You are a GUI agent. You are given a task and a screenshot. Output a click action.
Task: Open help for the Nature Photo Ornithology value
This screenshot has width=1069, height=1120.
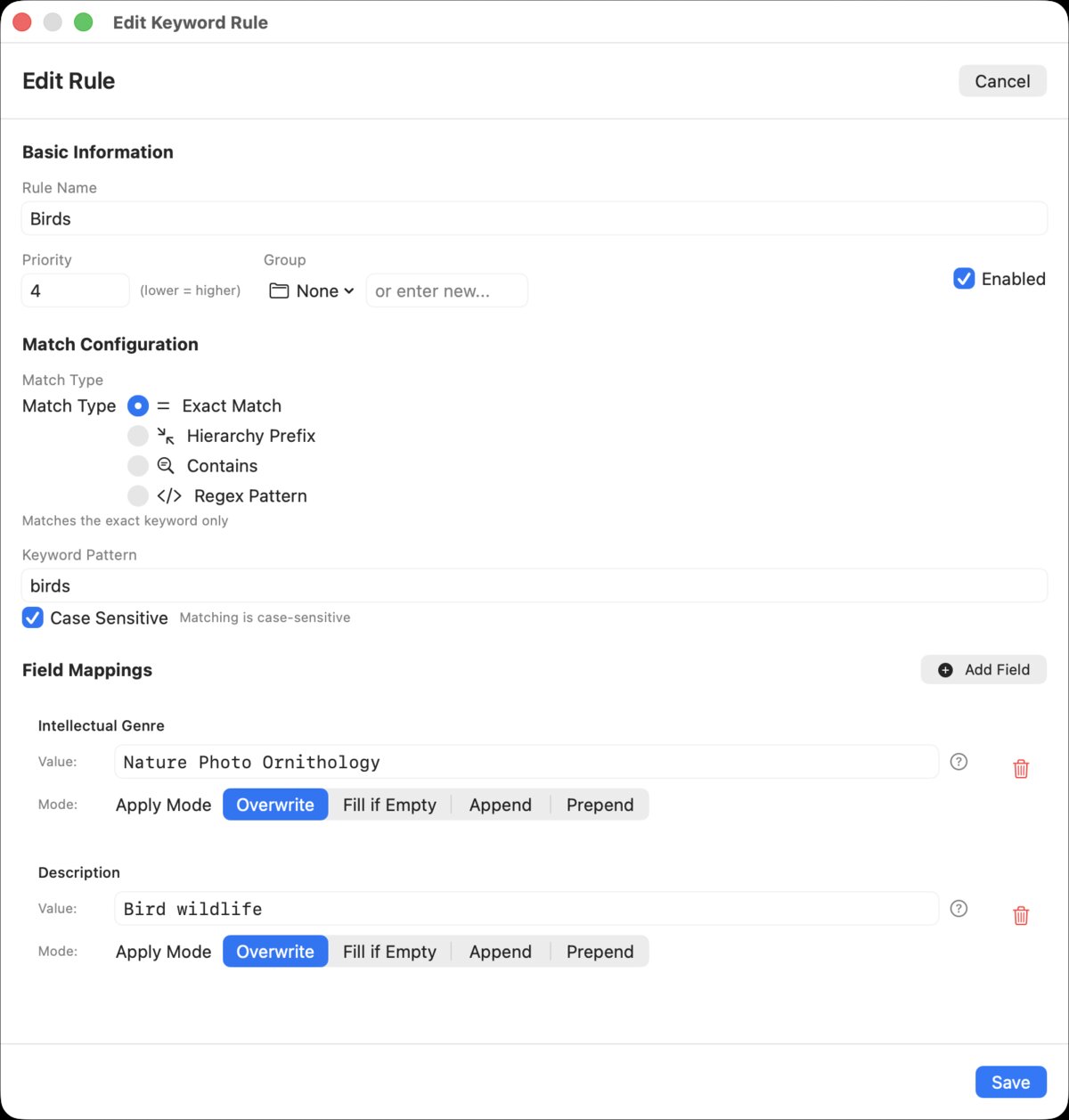click(x=959, y=762)
